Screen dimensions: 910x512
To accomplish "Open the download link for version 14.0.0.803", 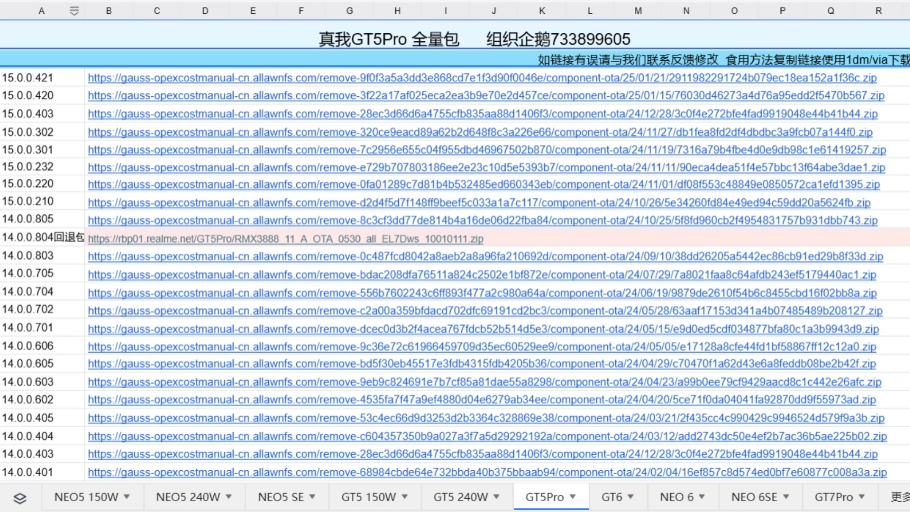I will (x=485, y=256).
